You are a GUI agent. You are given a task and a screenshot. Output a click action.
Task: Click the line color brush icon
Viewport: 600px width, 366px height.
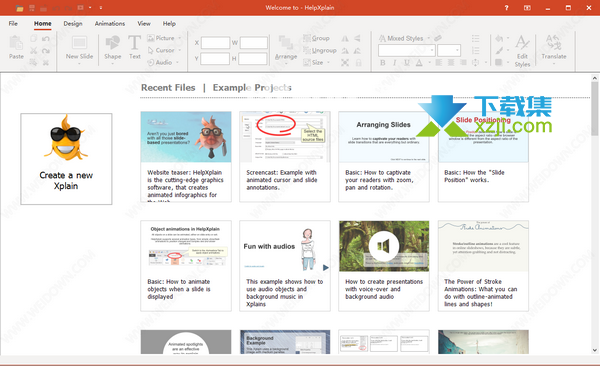[x=499, y=51]
